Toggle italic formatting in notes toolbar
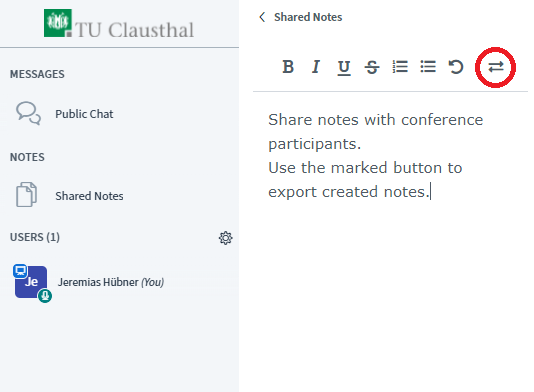The width and height of the screenshot is (534, 392). (x=316, y=66)
